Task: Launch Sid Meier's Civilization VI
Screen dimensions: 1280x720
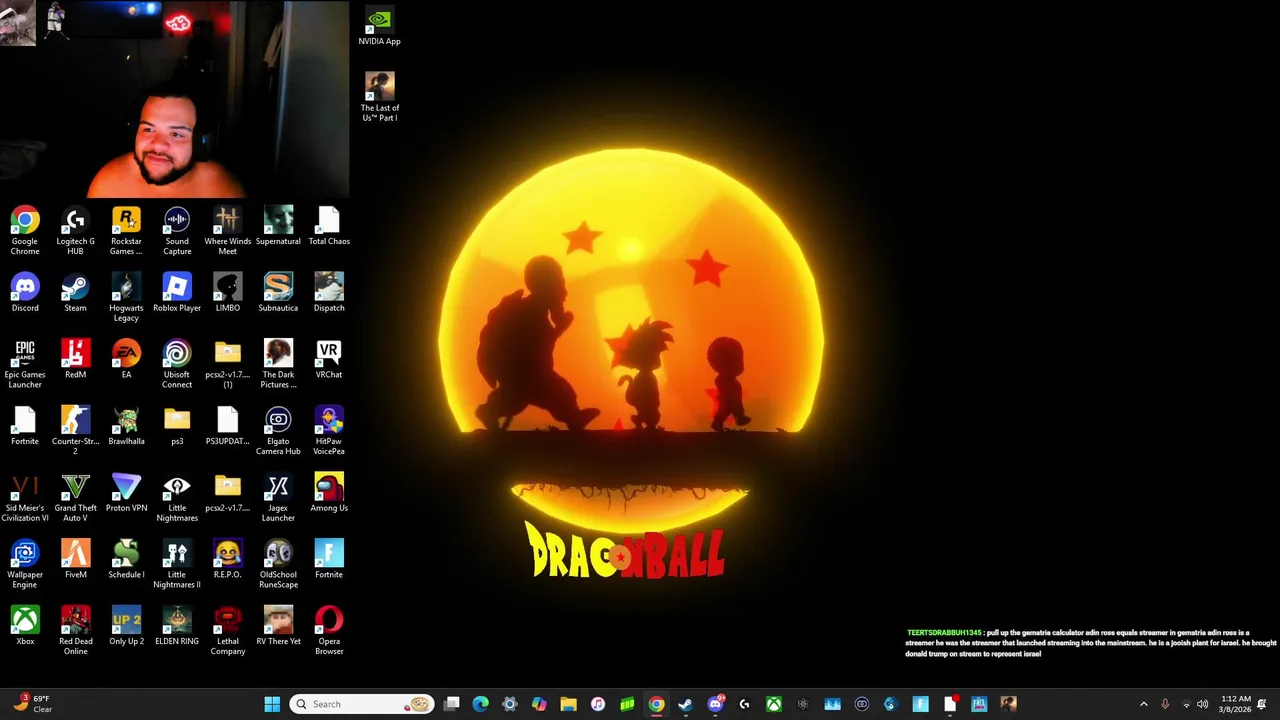Action: click(25, 498)
